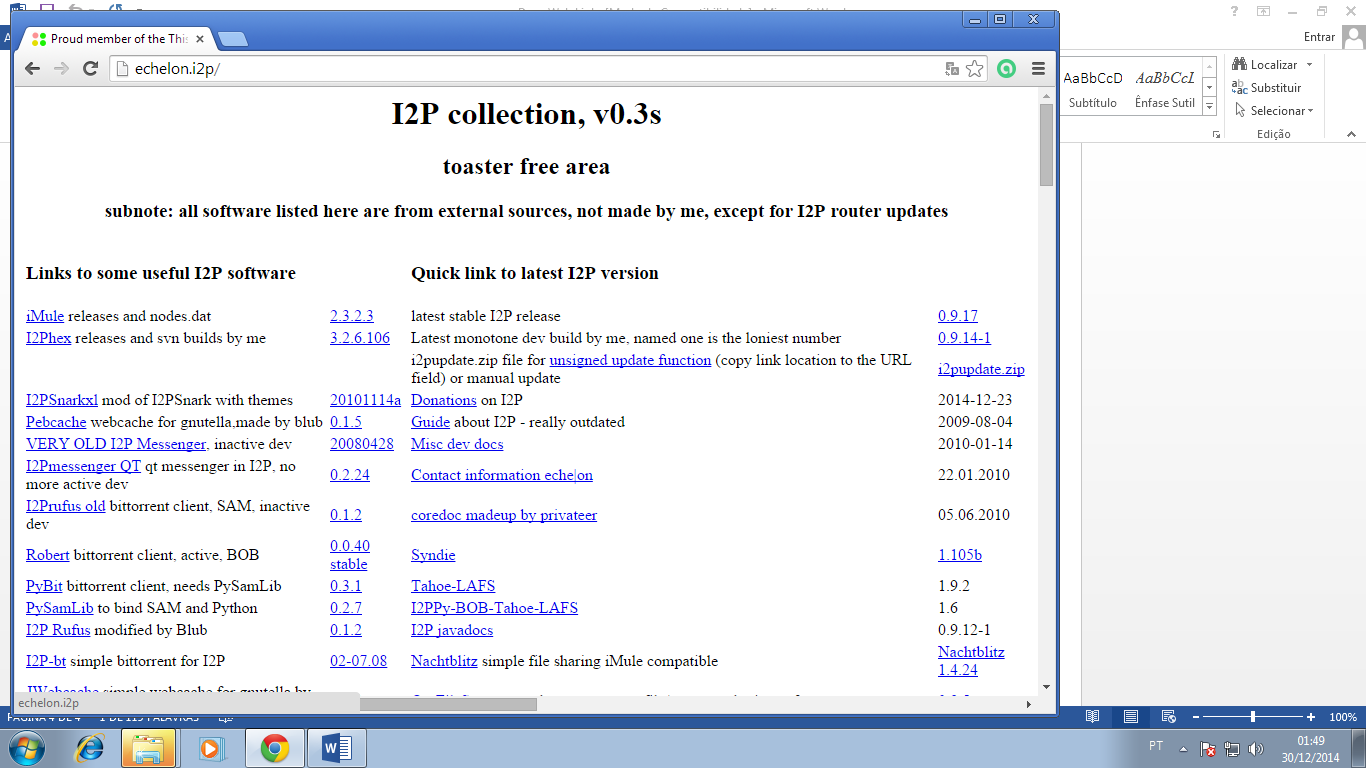Open the 'unsigned update function' link
This screenshot has width=1366, height=768.
pos(630,360)
